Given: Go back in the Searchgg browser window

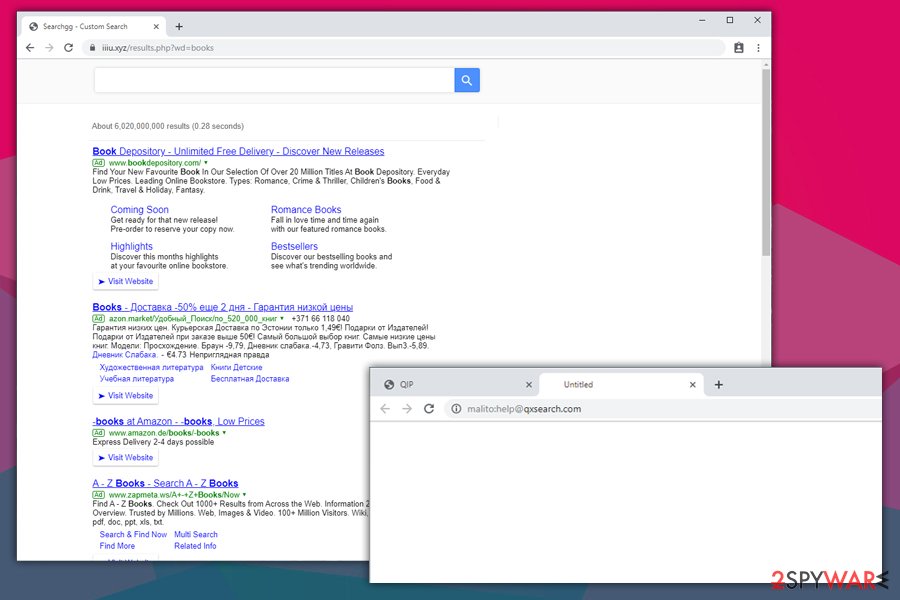Looking at the screenshot, I should click(x=30, y=48).
